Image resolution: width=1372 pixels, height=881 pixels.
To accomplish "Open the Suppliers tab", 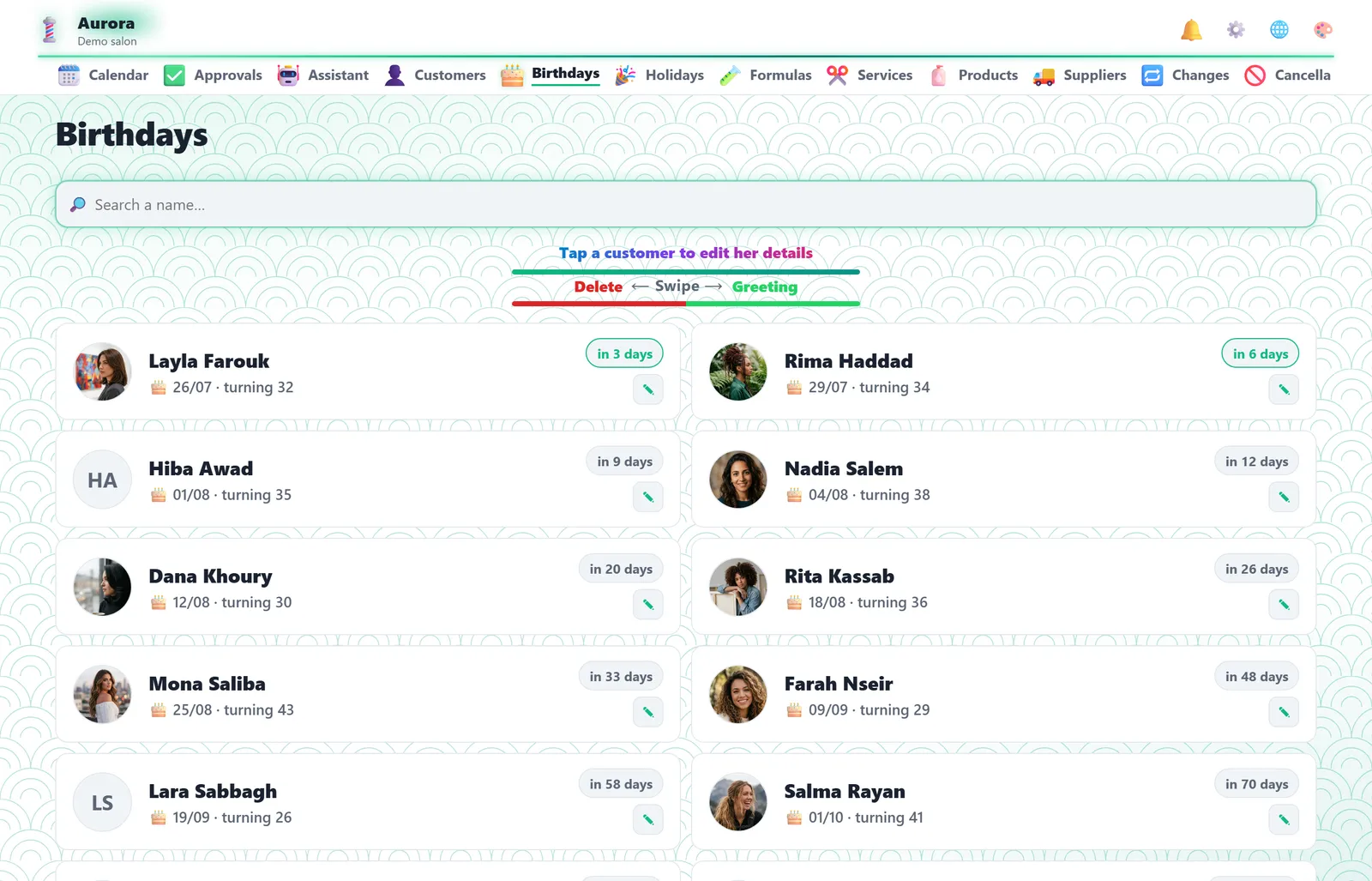I will [x=1080, y=75].
